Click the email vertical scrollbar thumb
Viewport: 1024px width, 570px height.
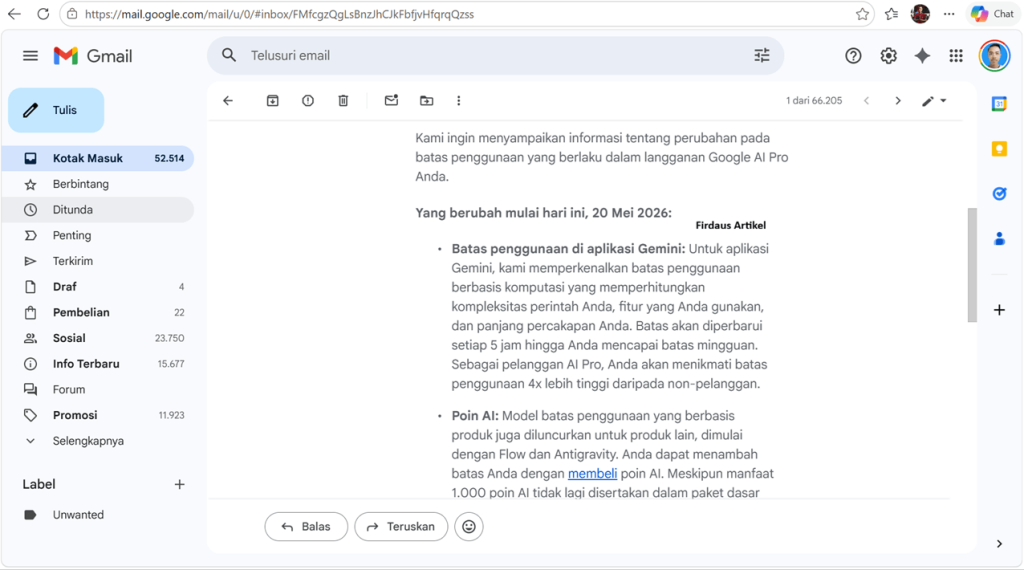pos(972,265)
